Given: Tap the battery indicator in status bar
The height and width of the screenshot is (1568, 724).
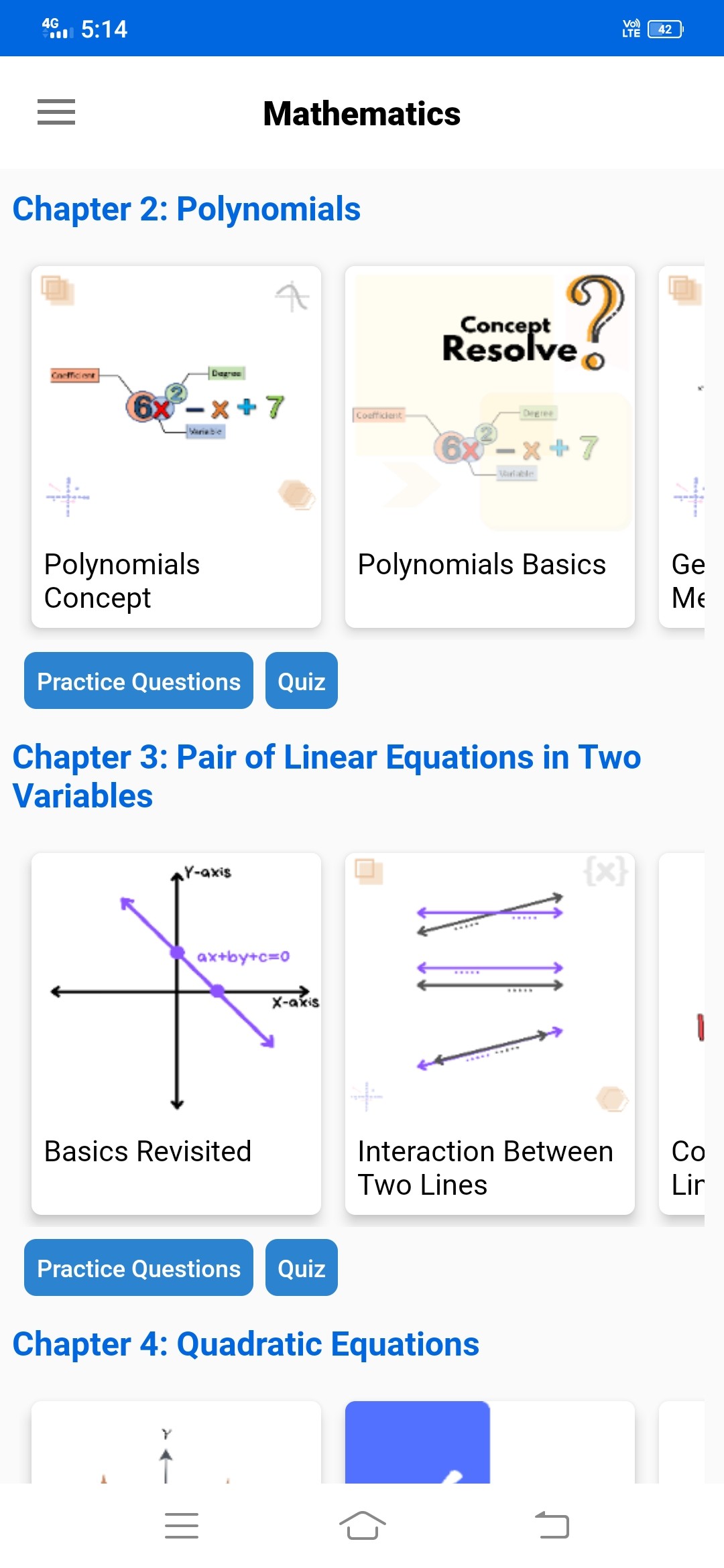Looking at the screenshot, I should pyautogui.click(x=665, y=29).
